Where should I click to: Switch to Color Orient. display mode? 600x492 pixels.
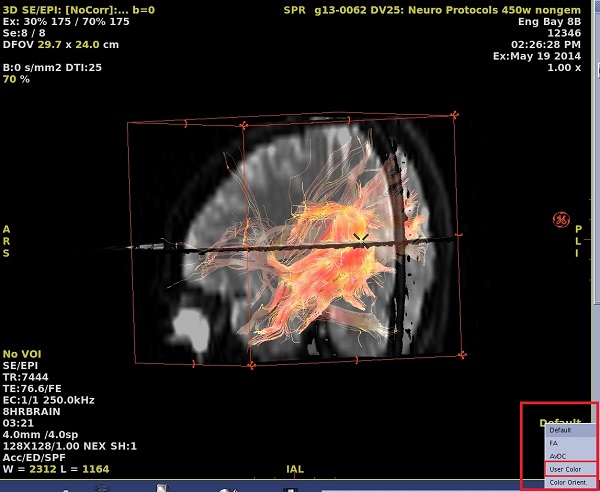pos(566,483)
